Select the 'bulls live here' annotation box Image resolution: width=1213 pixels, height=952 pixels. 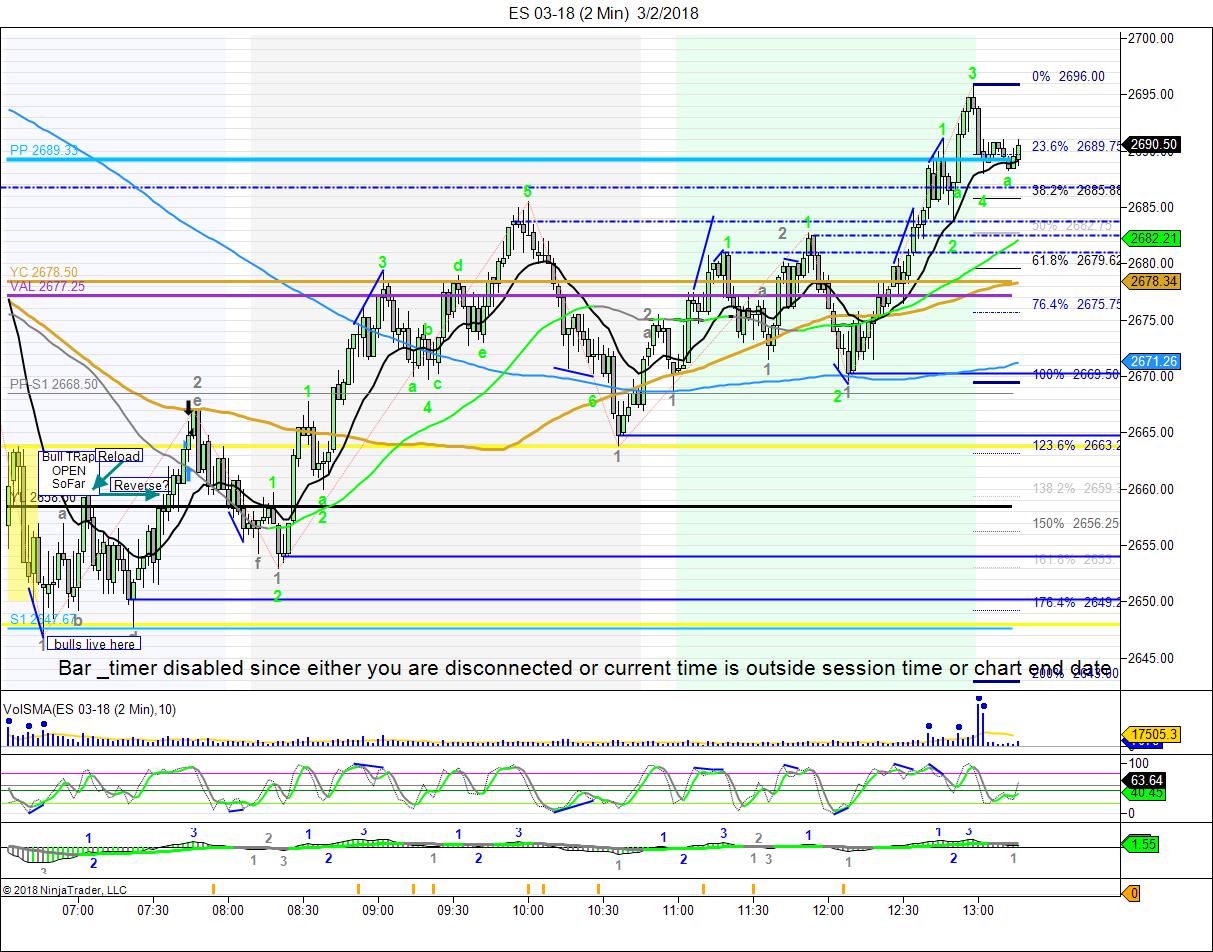93,643
